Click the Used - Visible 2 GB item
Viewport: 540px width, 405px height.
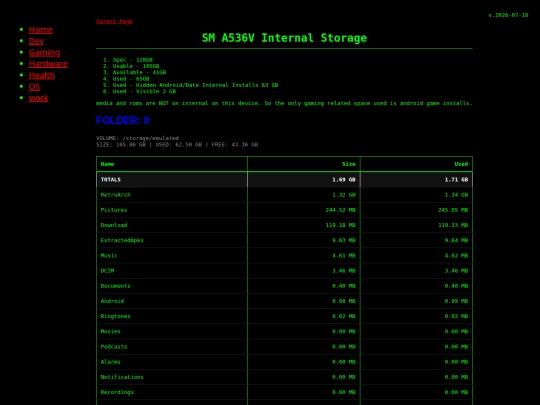pyautogui.click(x=144, y=91)
